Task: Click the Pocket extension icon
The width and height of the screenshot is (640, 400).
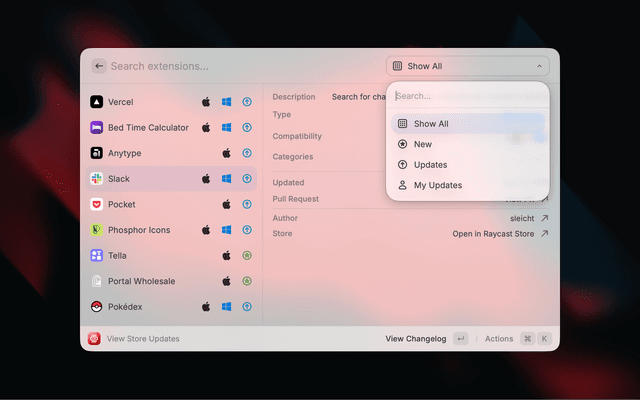Action: 96,204
